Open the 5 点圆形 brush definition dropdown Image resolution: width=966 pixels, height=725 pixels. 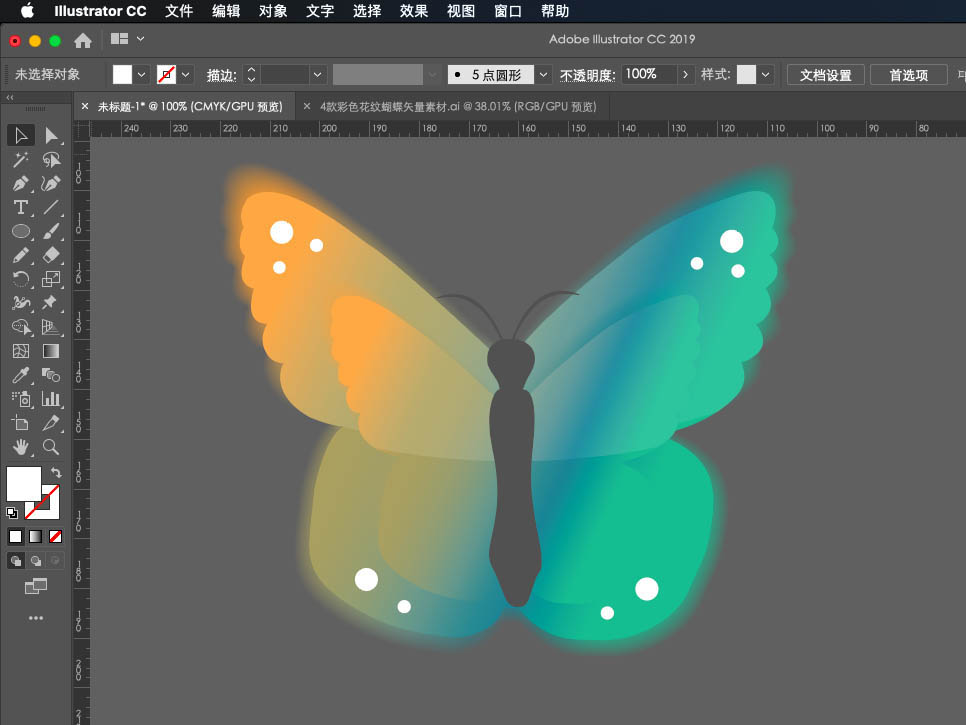543,75
